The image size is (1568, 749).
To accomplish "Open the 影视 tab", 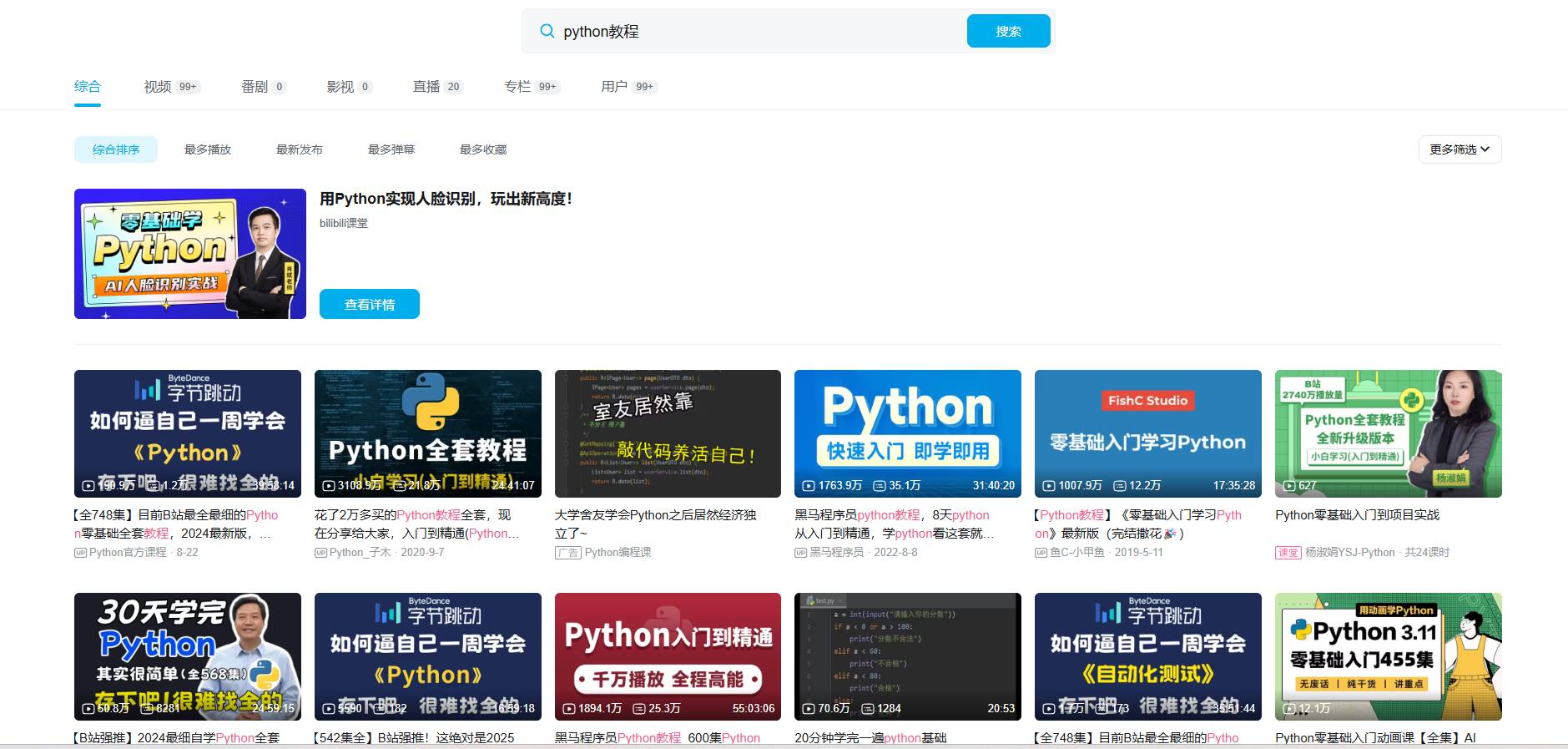I will tap(350, 87).
